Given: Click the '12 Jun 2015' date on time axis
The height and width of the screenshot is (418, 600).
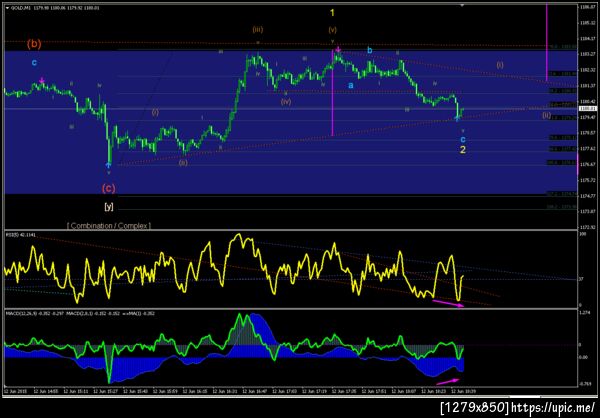Looking at the screenshot, I should pyautogui.click(x=13, y=392).
